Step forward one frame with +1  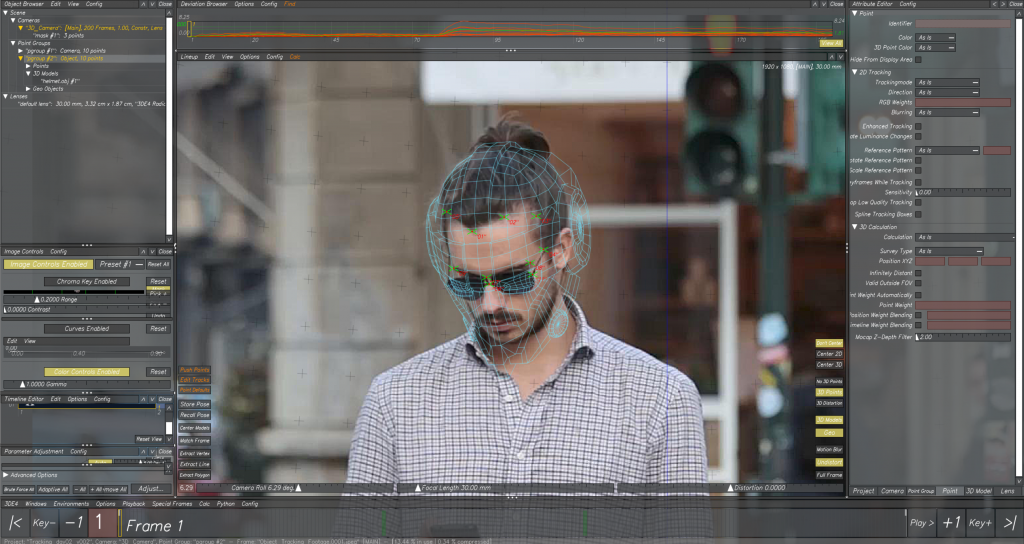(951, 523)
